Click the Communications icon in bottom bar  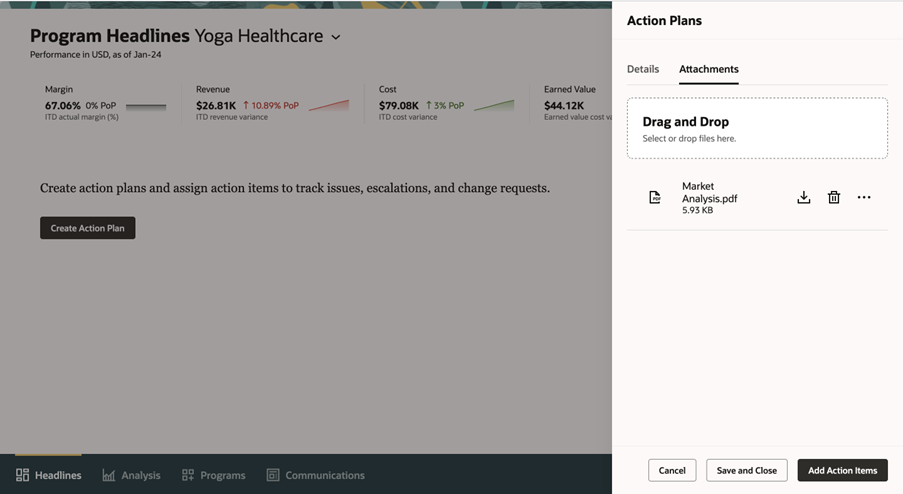[x=273, y=475]
